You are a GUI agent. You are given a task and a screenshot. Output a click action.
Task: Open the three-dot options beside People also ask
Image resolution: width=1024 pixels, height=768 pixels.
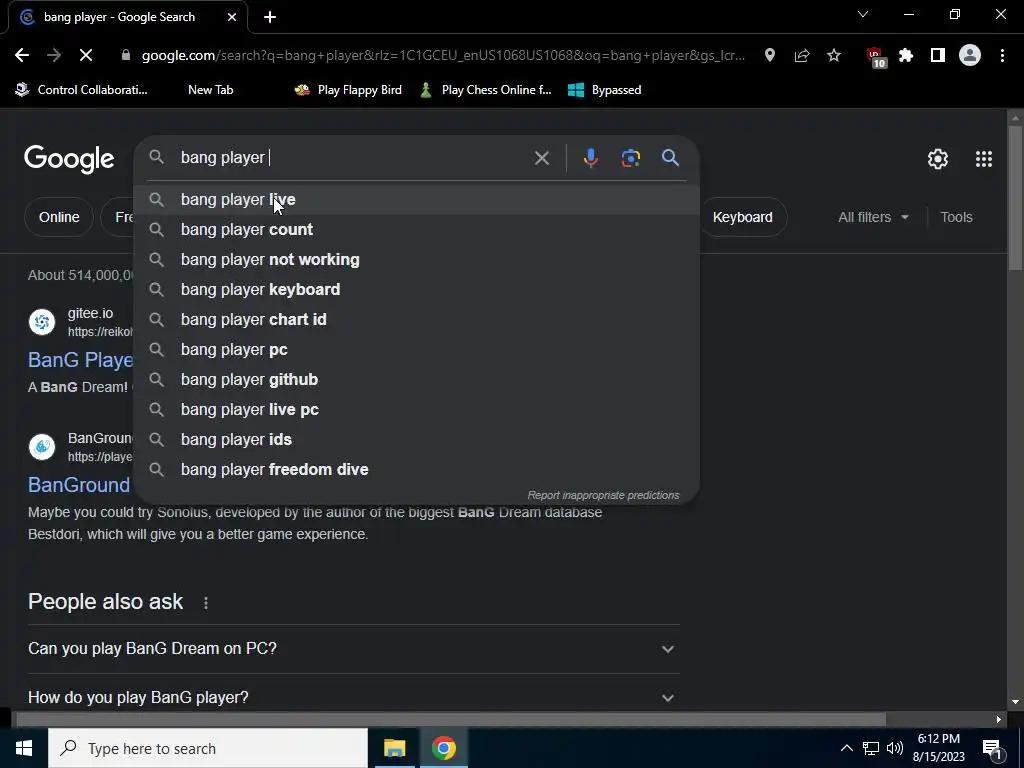coord(206,603)
